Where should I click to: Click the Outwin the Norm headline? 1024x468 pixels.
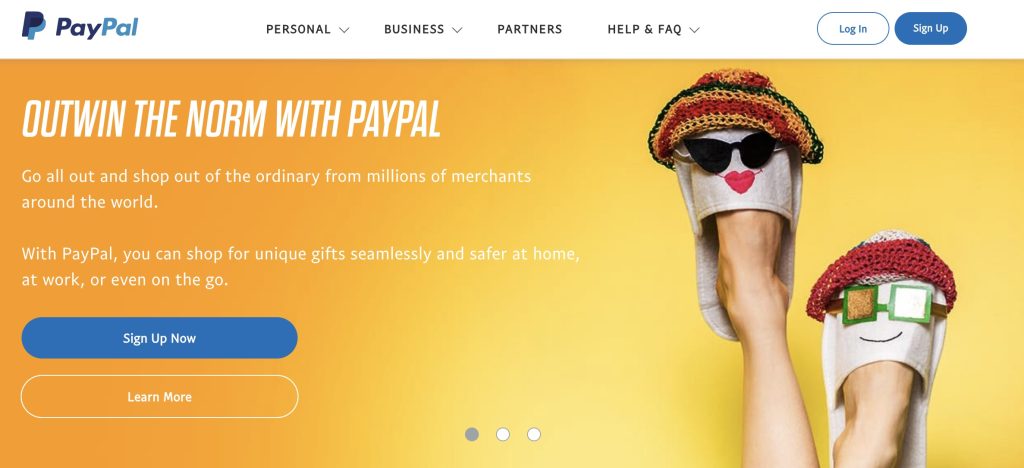click(x=232, y=118)
